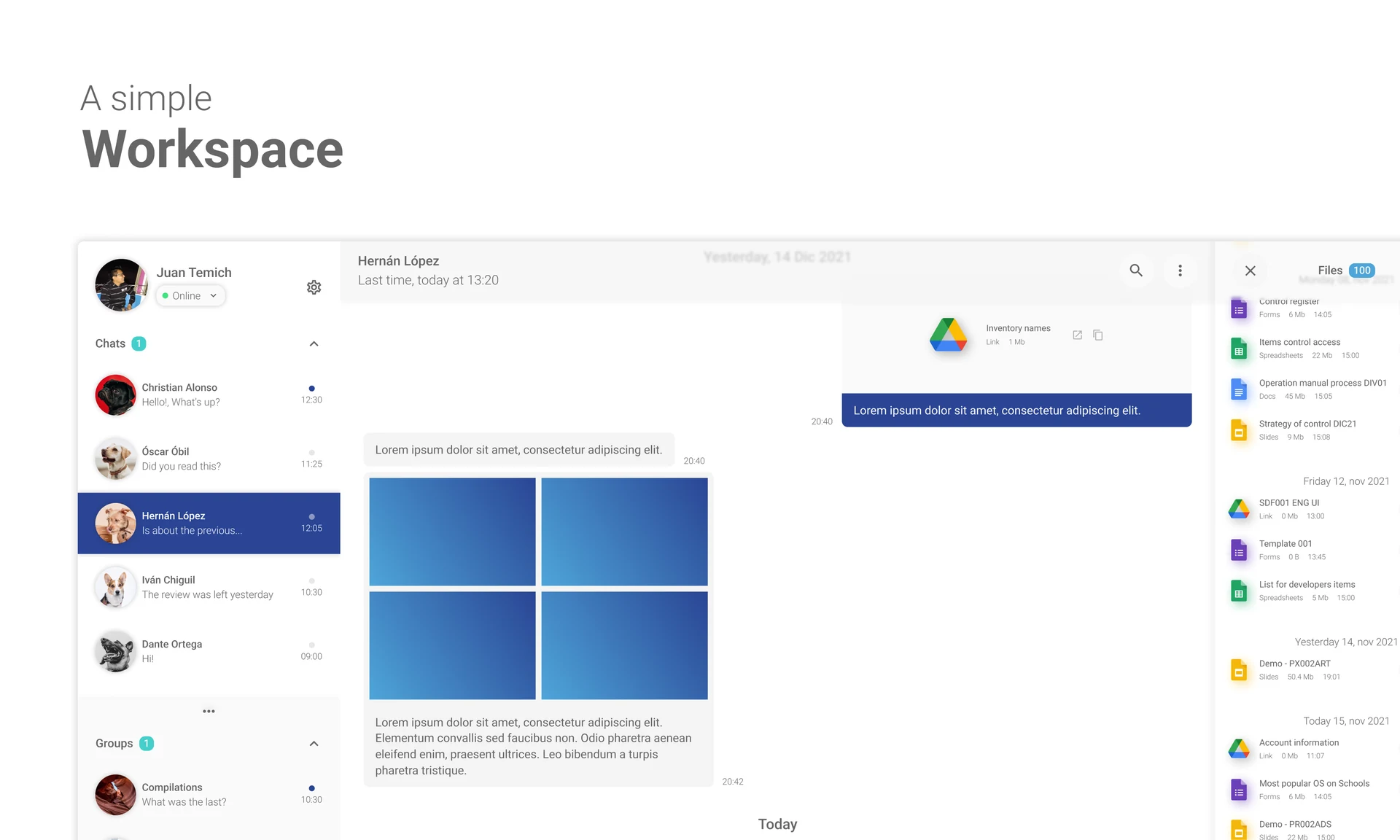Open Account information drive link icon
The image size is (1400, 840).
coord(1239,749)
